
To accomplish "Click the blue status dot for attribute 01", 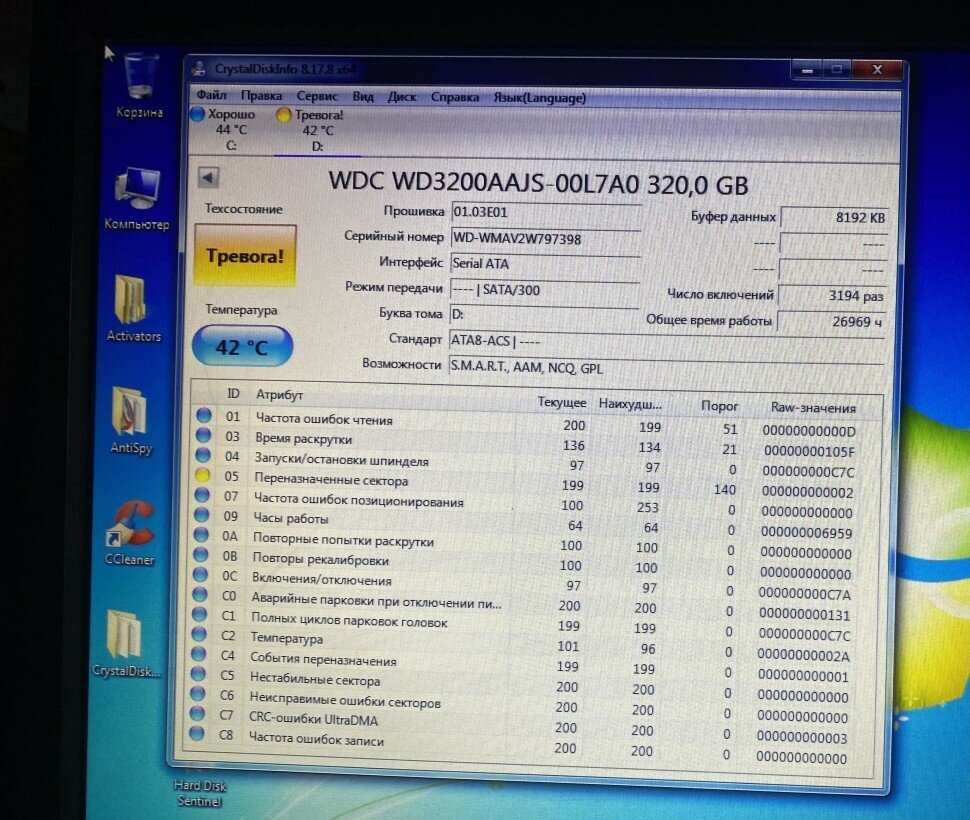I will 204,415.
